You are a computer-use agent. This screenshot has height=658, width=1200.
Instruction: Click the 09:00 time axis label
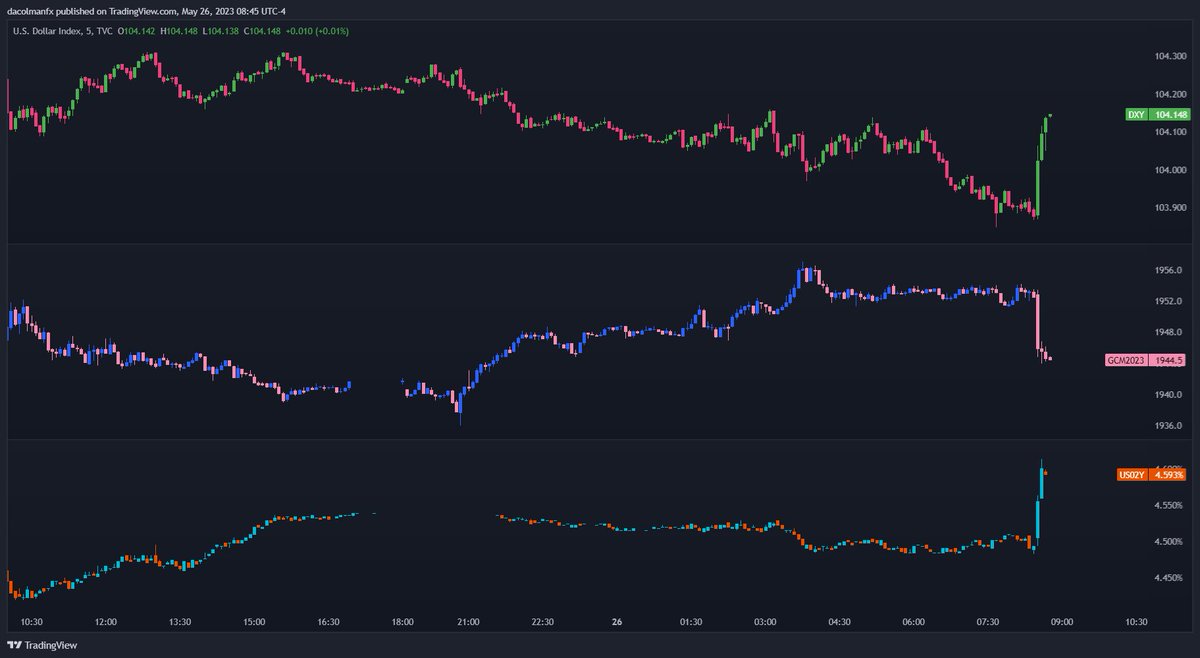point(1061,621)
